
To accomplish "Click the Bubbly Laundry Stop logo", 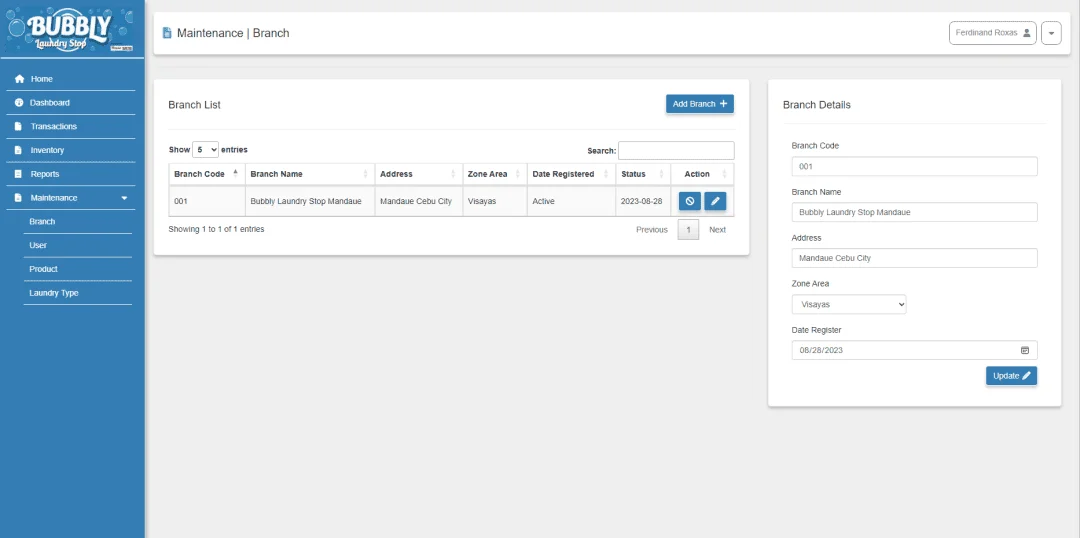I will [70, 30].
